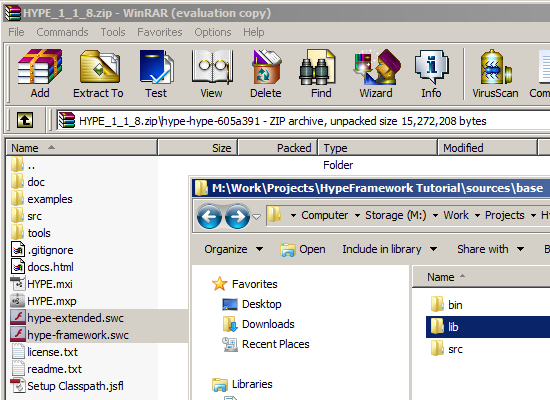Open the File menu in WinRAR
Image resolution: width=550 pixels, height=400 pixels.
(16, 32)
